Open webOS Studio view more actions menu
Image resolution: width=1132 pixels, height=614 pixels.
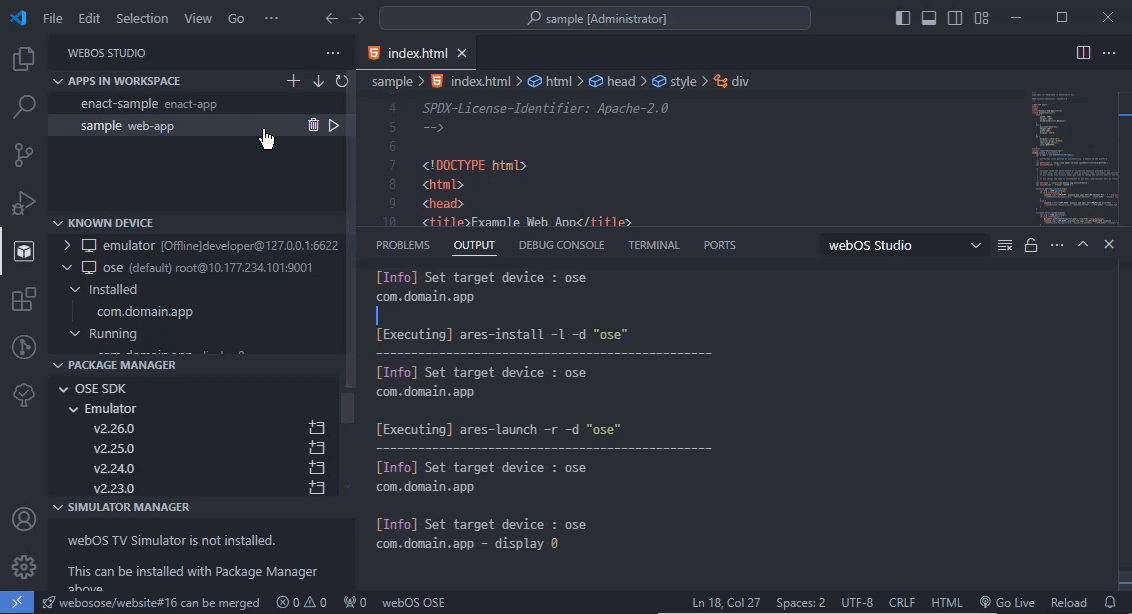point(333,53)
